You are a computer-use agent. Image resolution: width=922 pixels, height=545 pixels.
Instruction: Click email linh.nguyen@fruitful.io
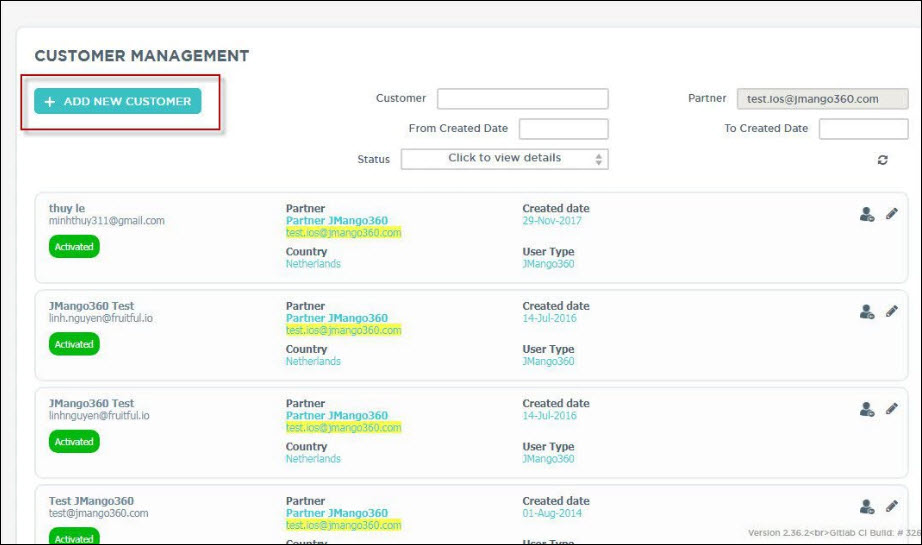(x=101, y=318)
